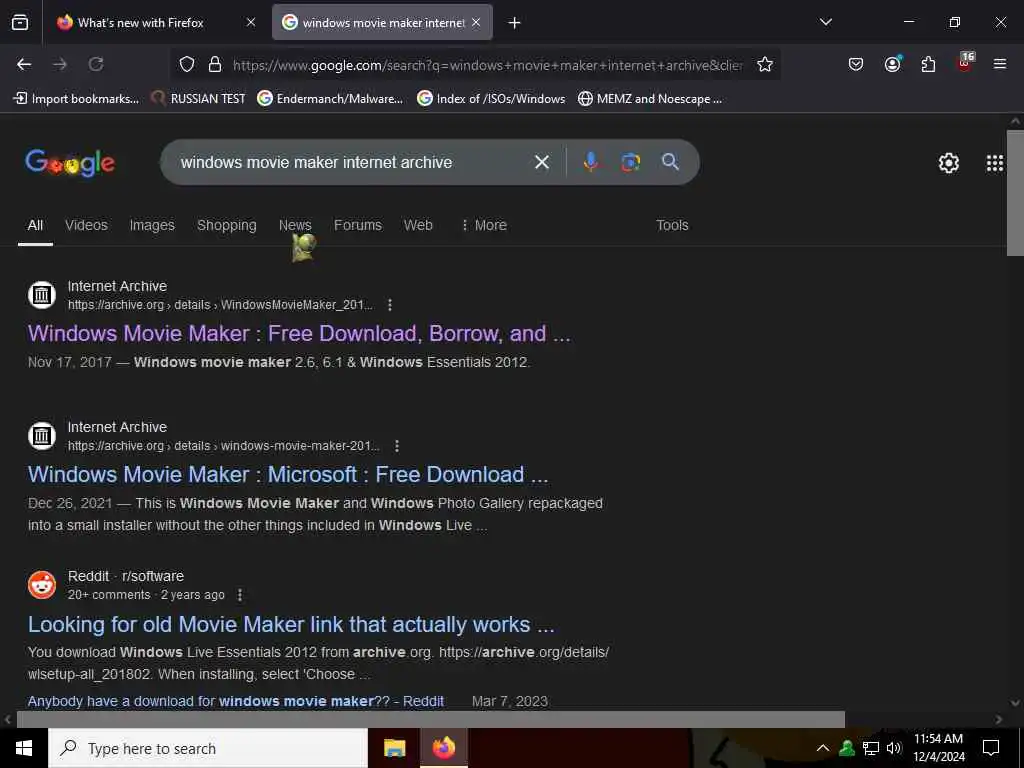Open Windows Movie Maker Free Download, Borrow result

coord(299,334)
